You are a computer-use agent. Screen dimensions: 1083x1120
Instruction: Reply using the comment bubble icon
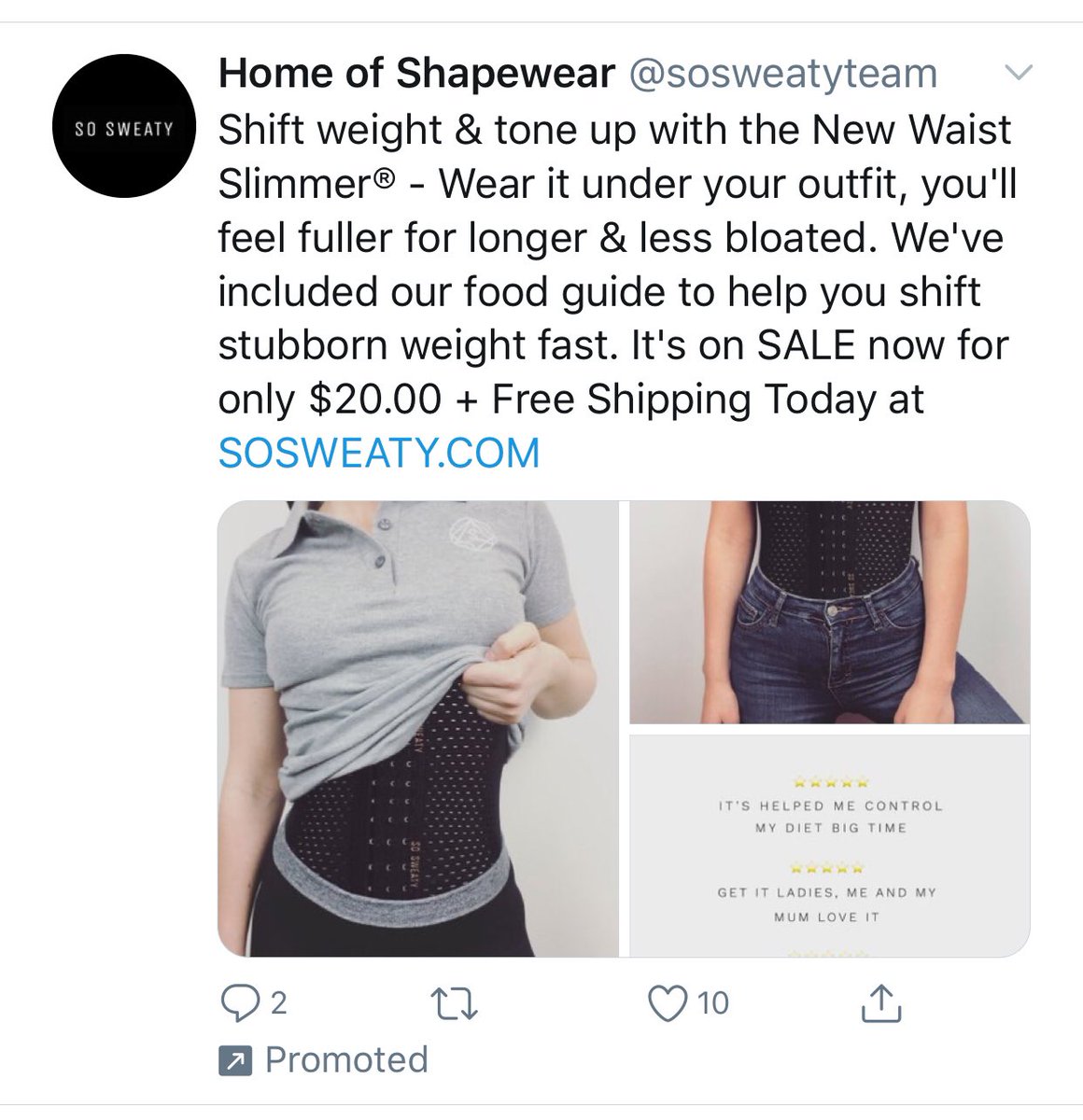click(x=239, y=1003)
